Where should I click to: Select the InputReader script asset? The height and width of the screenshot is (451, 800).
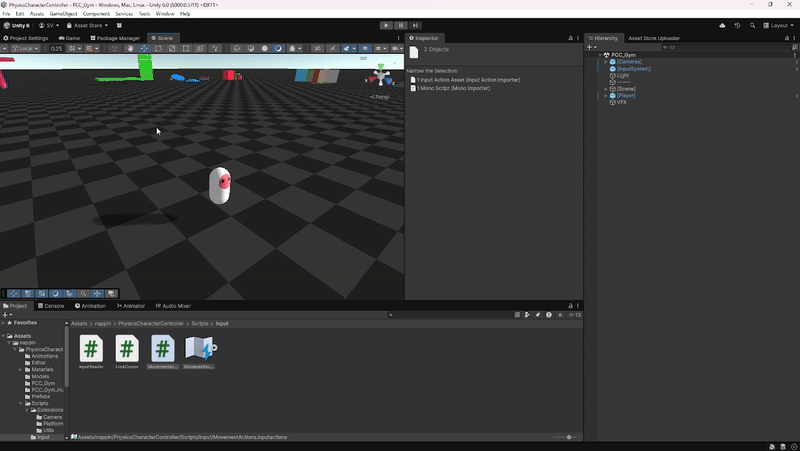(x=91, y=349)
